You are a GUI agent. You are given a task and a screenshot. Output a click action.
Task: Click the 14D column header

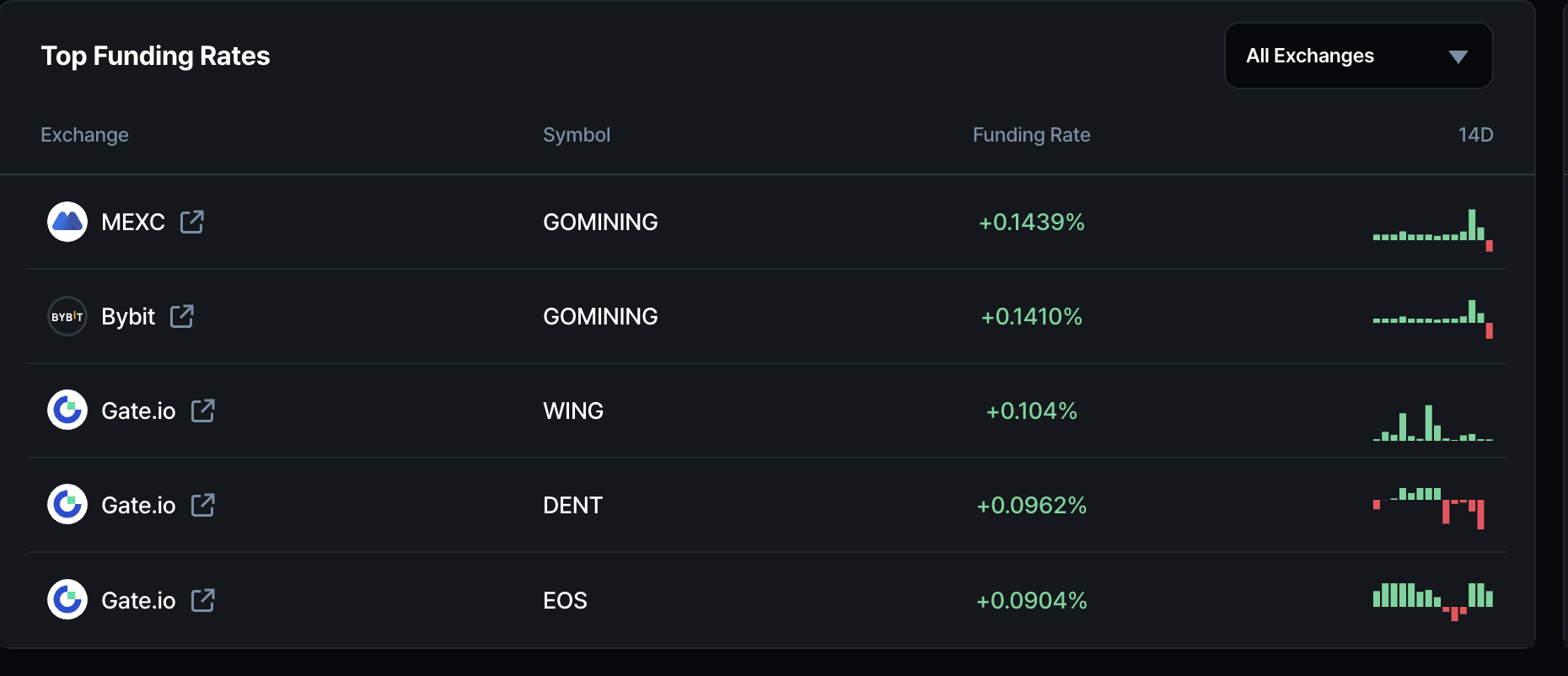click(x=1475, y=135)
